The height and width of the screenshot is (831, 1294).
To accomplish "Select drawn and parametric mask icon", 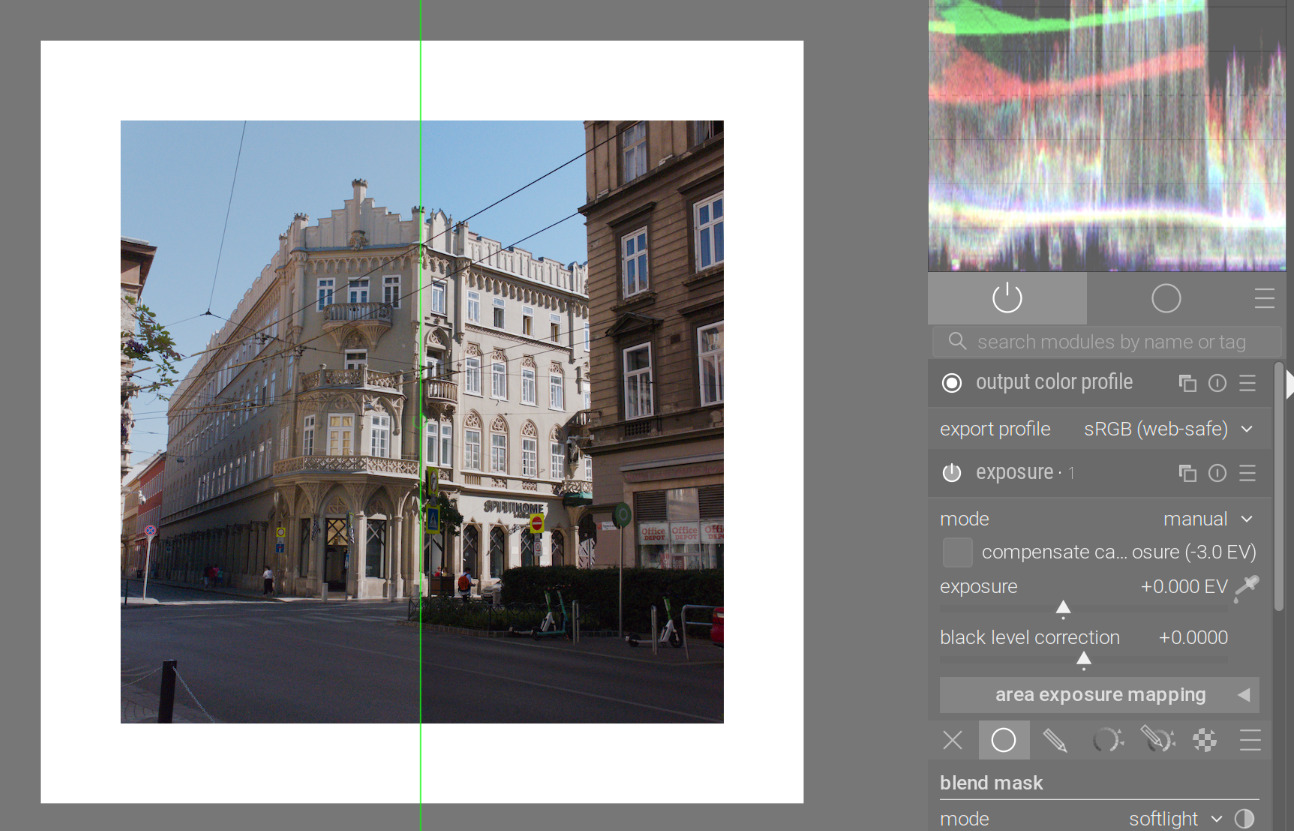I will click(1157, 740).
